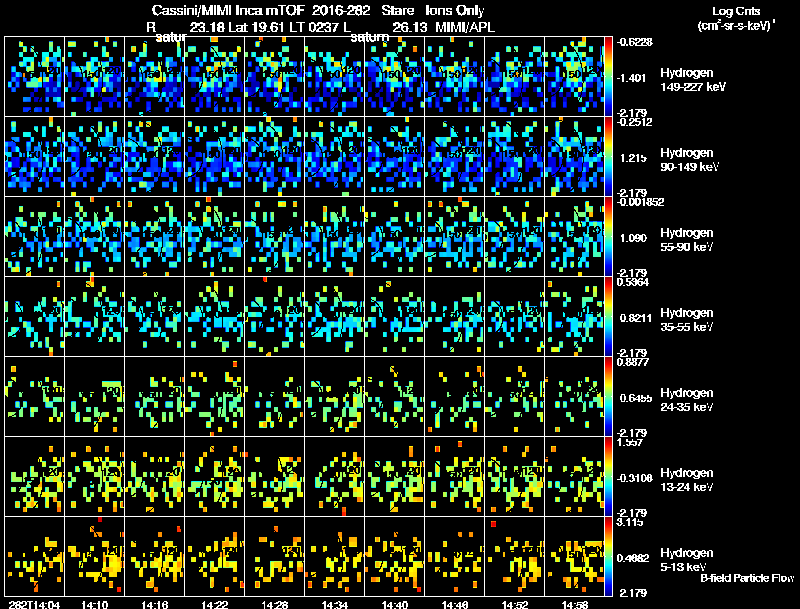Click the color bar beside Hydrogen 55-90 keV
The height and width of the screenshot is (609, 800).
[608, 237]
